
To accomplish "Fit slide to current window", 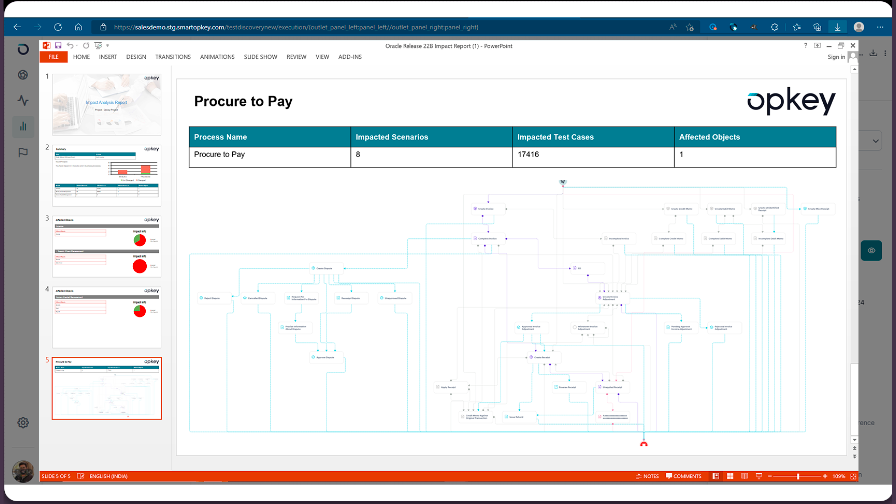I will [853, 476].
